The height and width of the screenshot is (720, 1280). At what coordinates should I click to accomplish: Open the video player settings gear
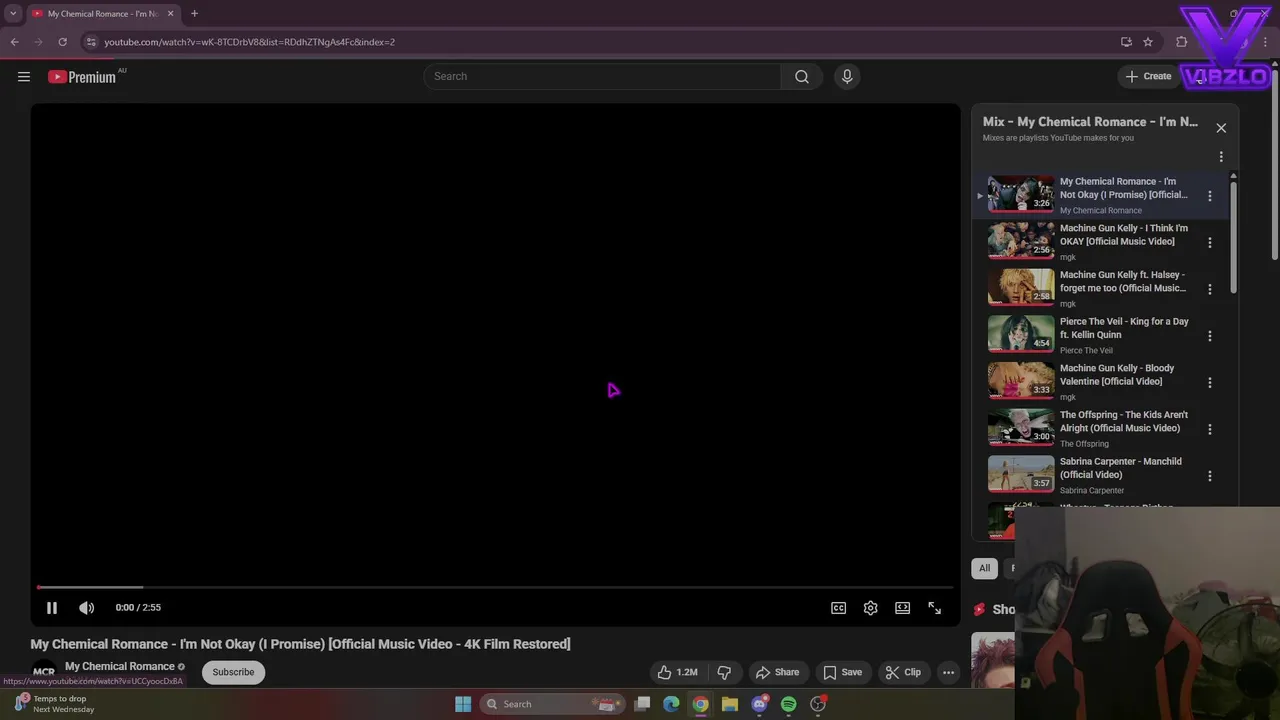tap(871, 608)
